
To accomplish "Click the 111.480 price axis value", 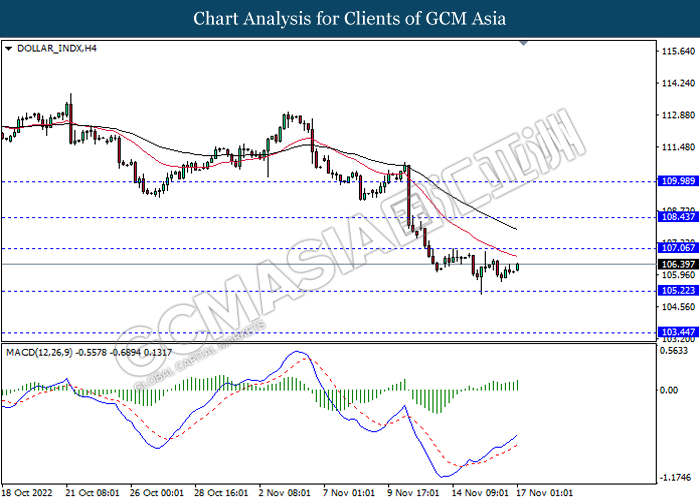I will coord(678,147).
